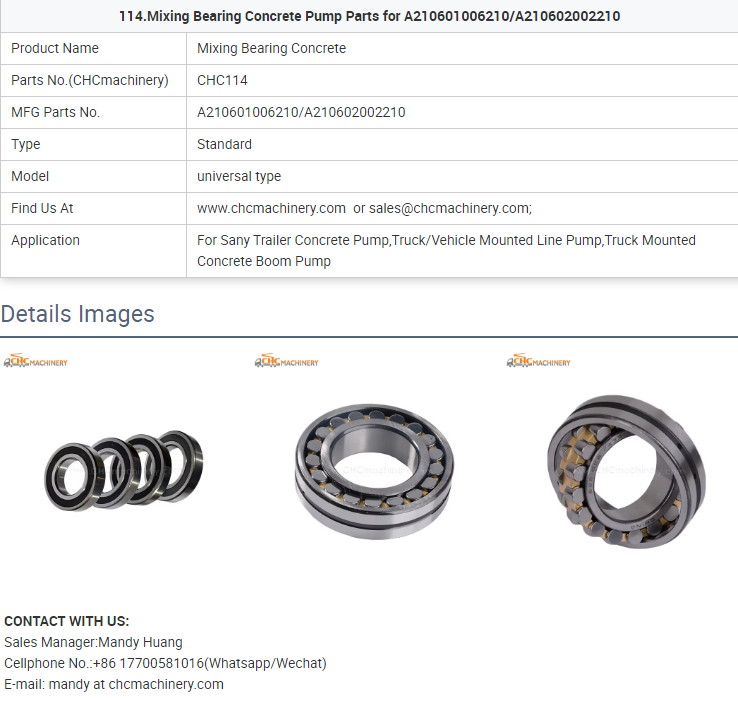This screenshot has height=702, width=738.
Task: Open the four sealed bearings product image
Action: point(124,470)
